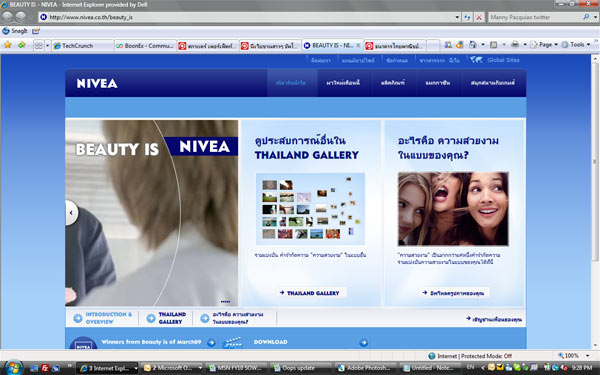
Task: Open Winners from Beauty is of March09
Action: (x=151, y=342)
